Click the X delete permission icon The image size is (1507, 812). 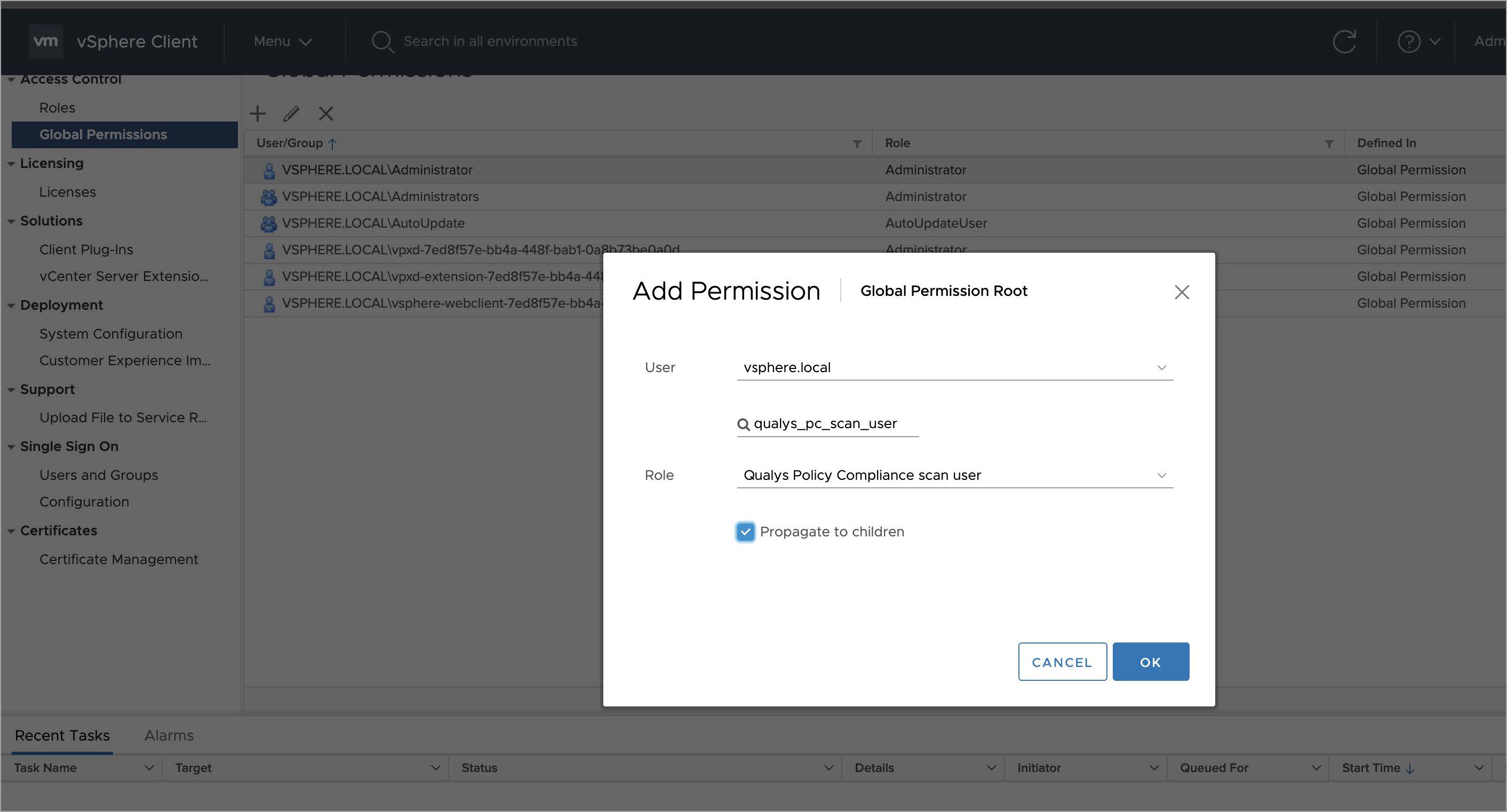point(326,114)
